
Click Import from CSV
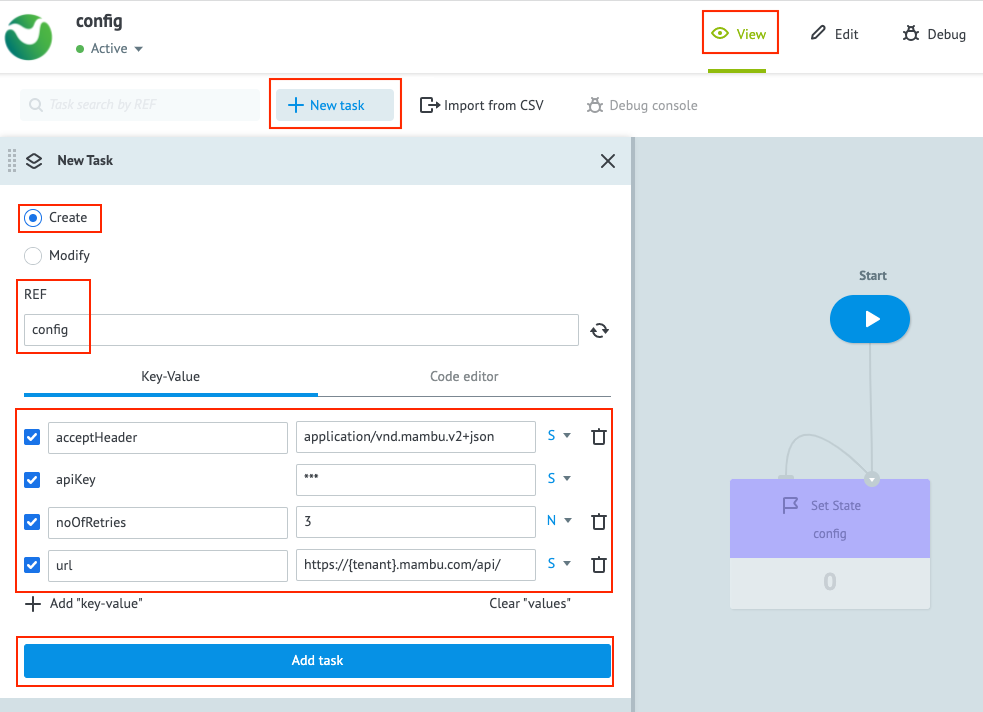[482, 105]
